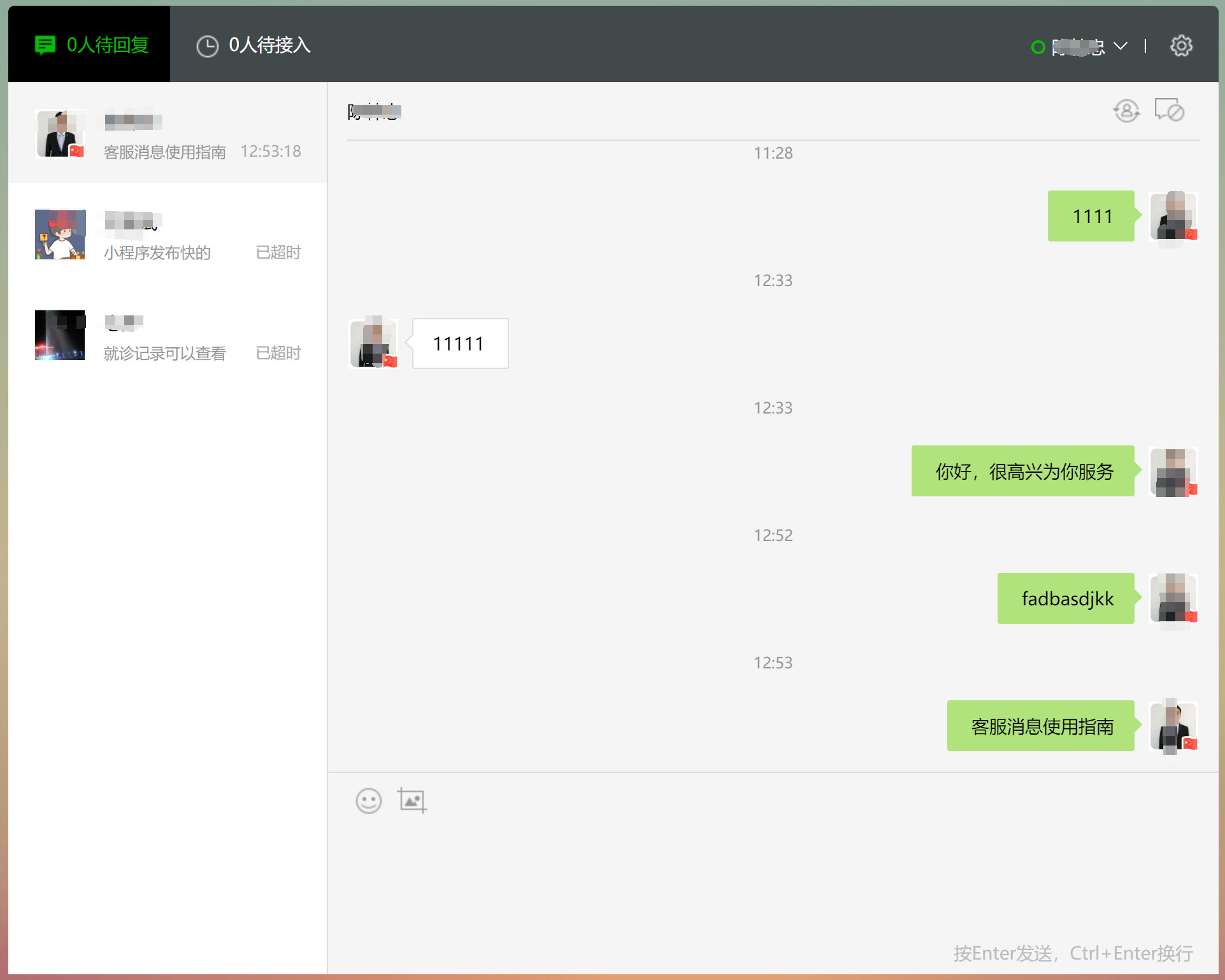Click the green online status circle
Image resolution: width=1225 pixels, height=980 pixels.
point(1038,47)
